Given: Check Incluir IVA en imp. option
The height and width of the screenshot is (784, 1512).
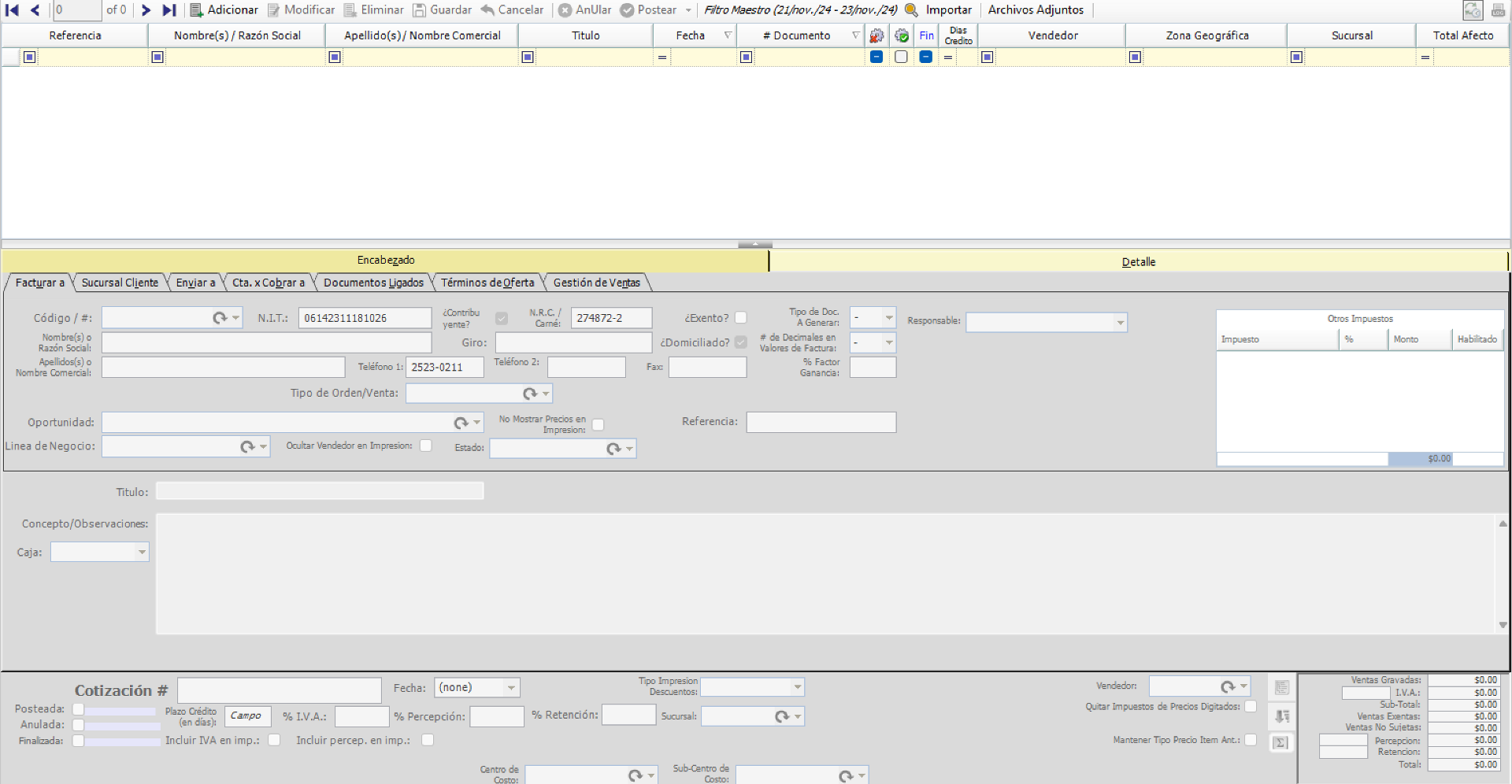Looking at the screenshot, I should pyautogui.click(x=274, y=740).
